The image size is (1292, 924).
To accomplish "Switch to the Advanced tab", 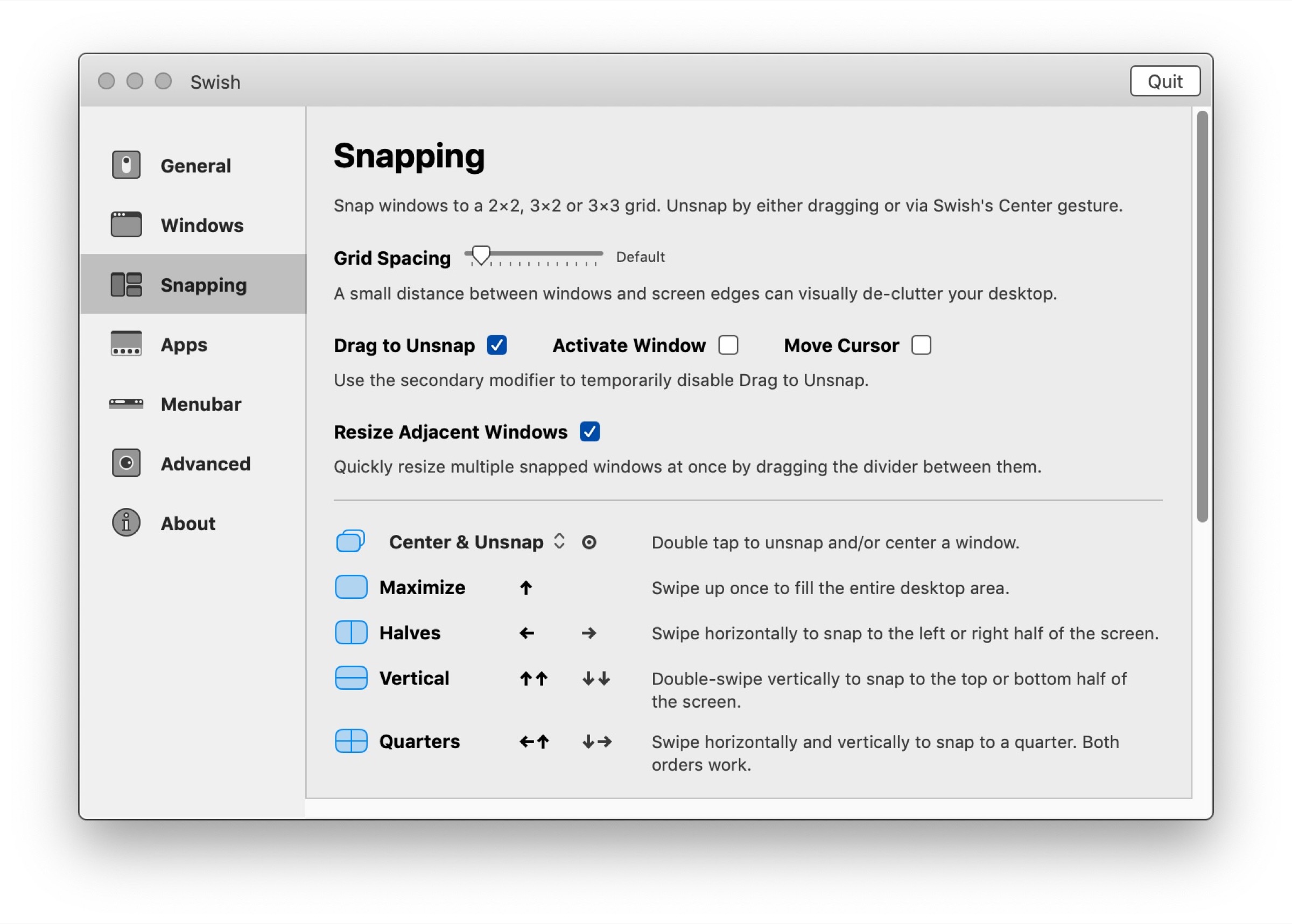I will click(205, 464).
